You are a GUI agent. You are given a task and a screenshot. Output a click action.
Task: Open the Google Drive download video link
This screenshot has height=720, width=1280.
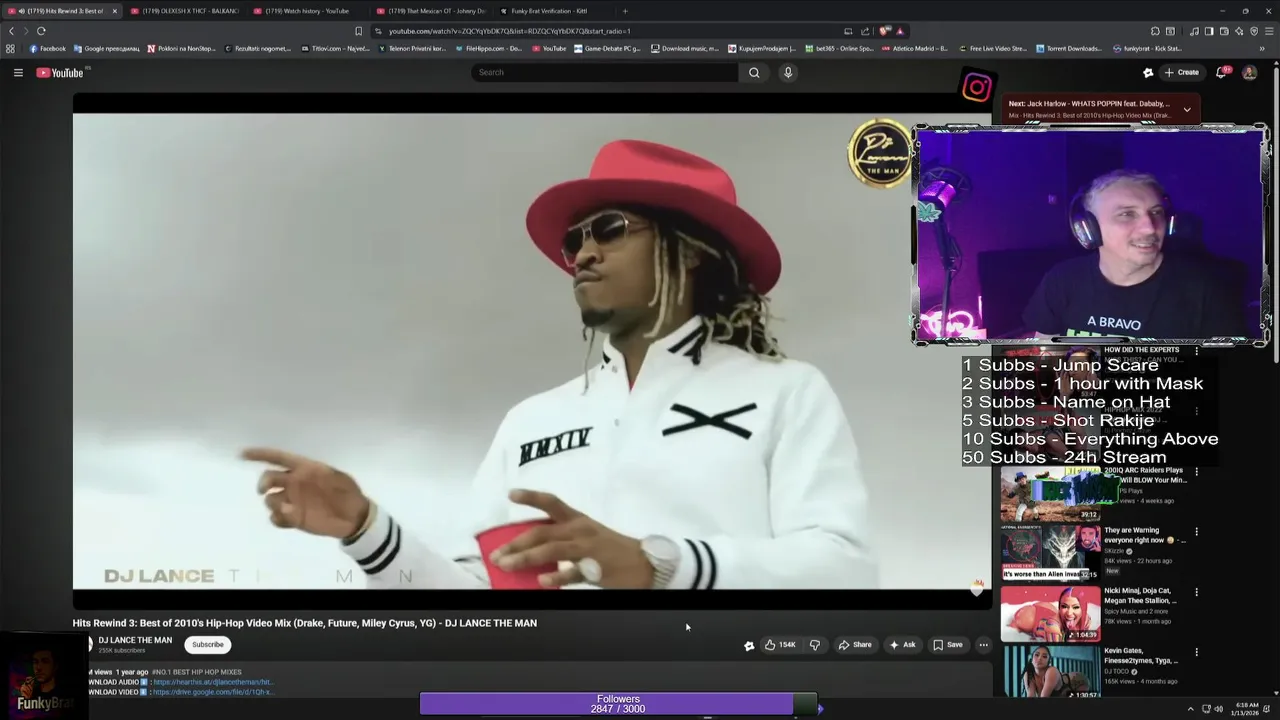pyautogui.click(x=212, y=692)
